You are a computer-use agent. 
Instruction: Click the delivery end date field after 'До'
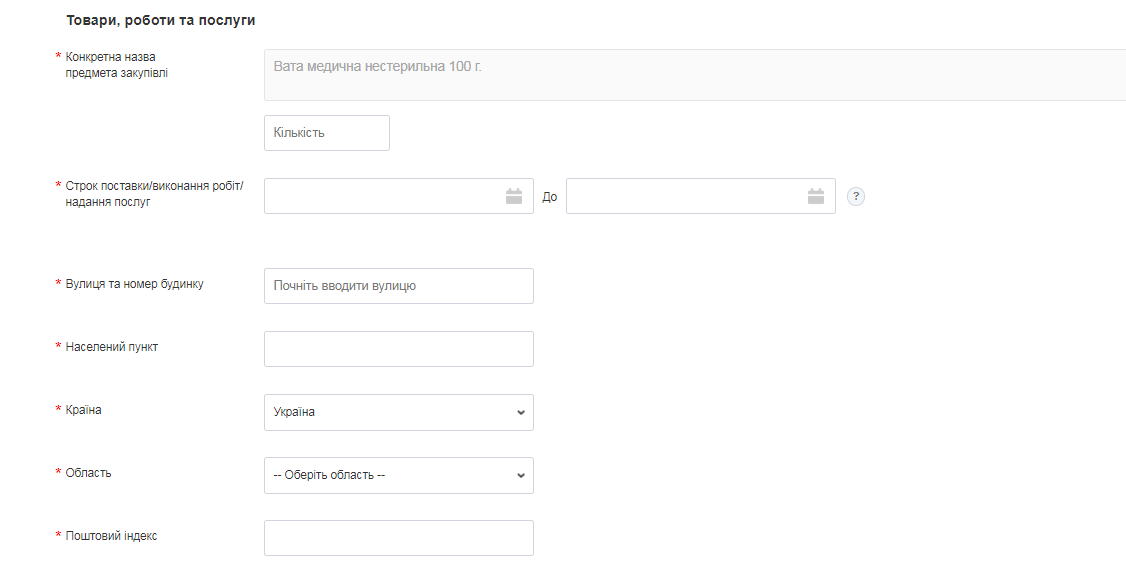click(x=686, y=197)
